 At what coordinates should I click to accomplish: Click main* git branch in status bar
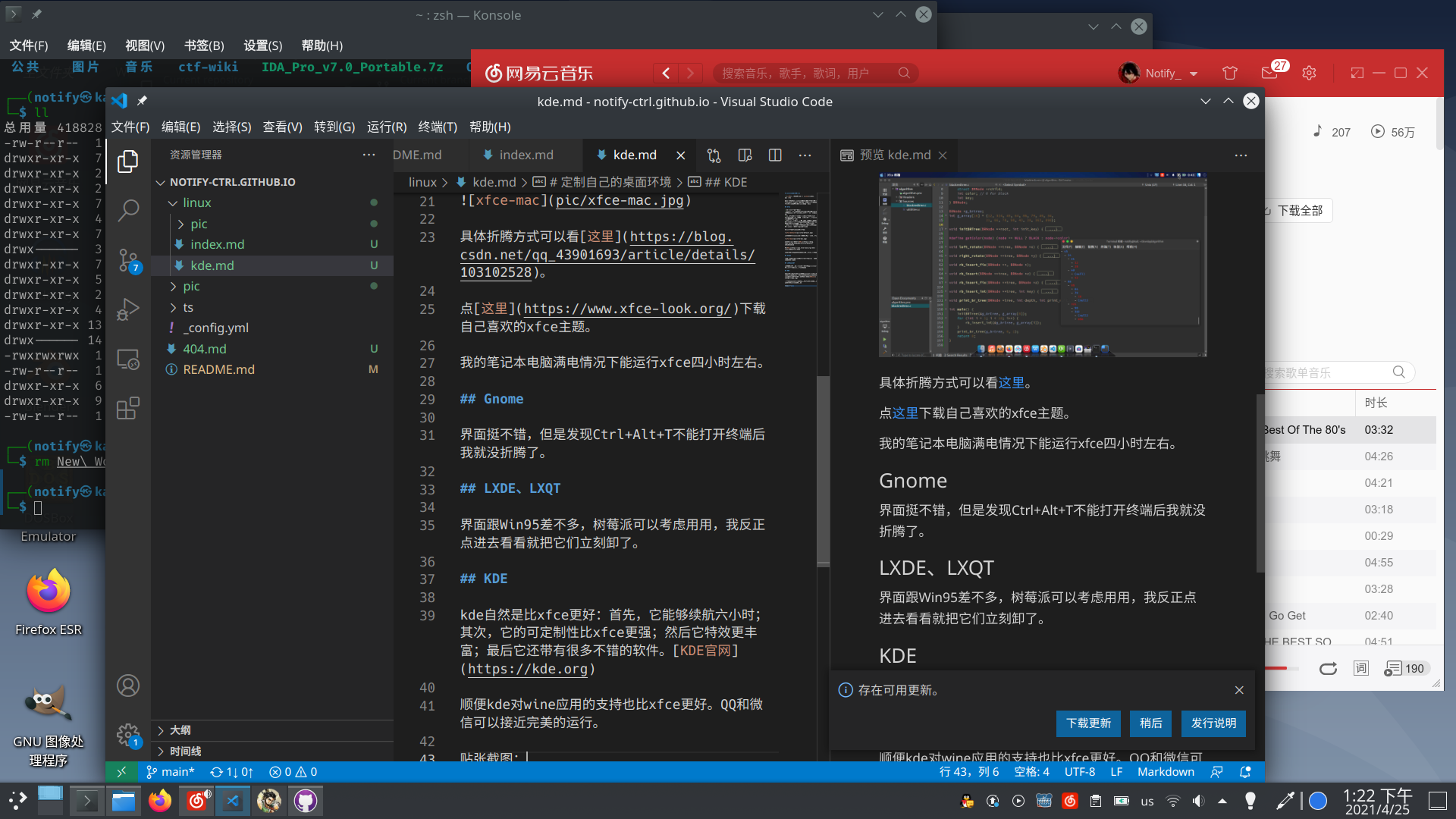point(170,772)
